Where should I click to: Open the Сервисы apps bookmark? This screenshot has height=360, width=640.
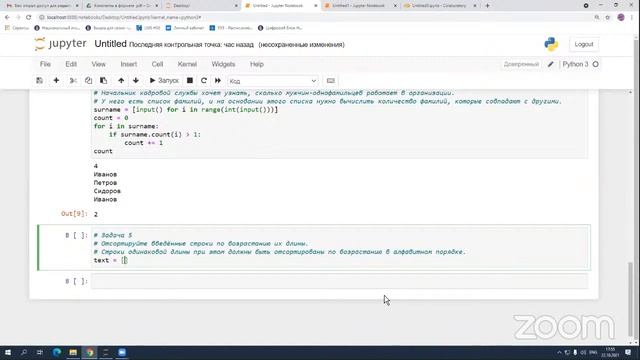click(x=17, y=28)
